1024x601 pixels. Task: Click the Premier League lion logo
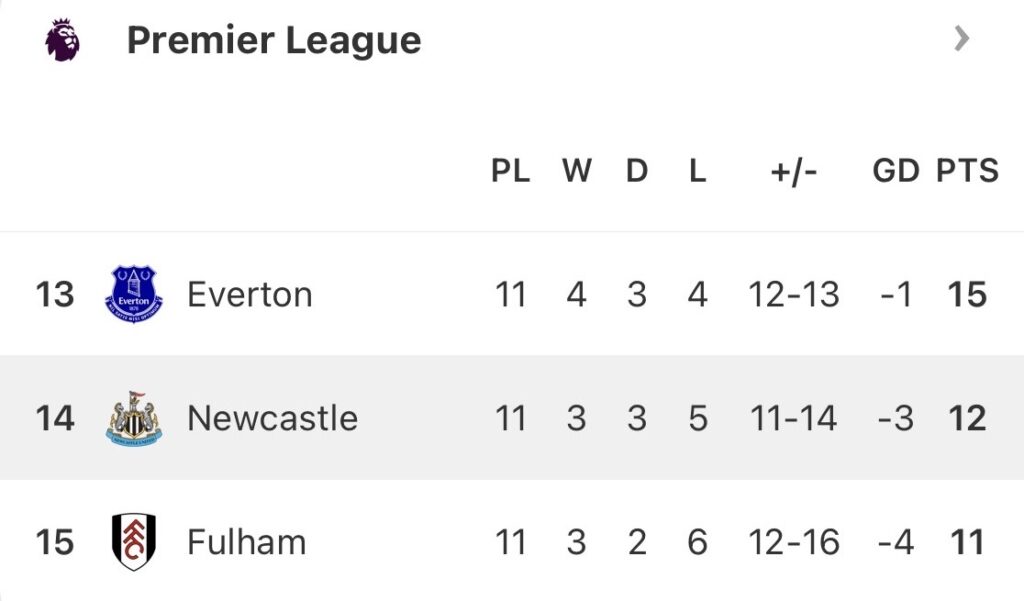pos(62,41)
